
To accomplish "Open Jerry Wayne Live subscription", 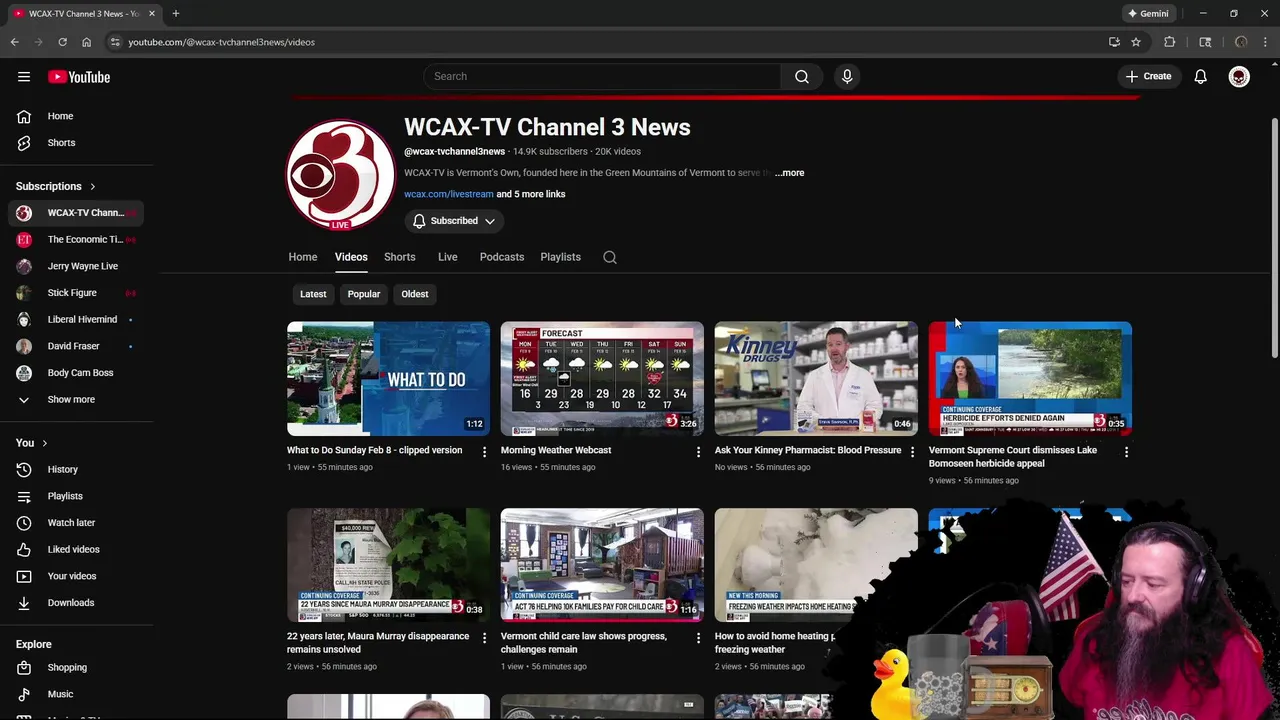I will tap(76, 266).
